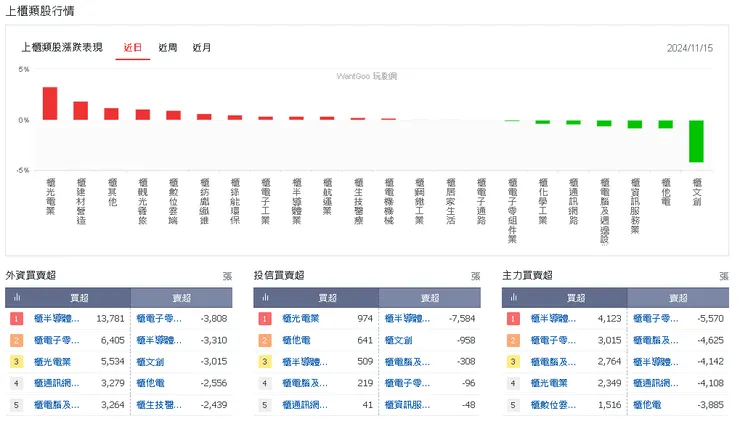Click the 櫃紡織纖維 axis label
Image resolution: width=740 pixels, height=421 pixels.
[204, 201]
